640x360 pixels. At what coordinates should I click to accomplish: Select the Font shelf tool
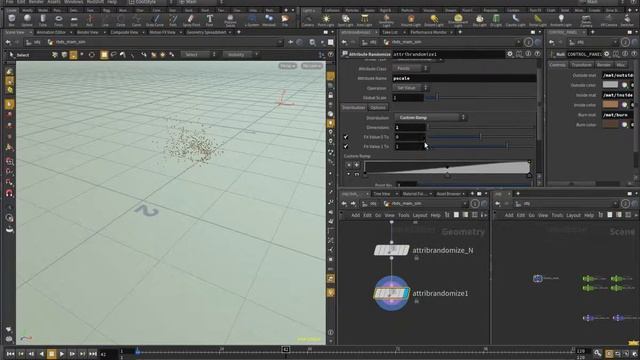(209, 20)
